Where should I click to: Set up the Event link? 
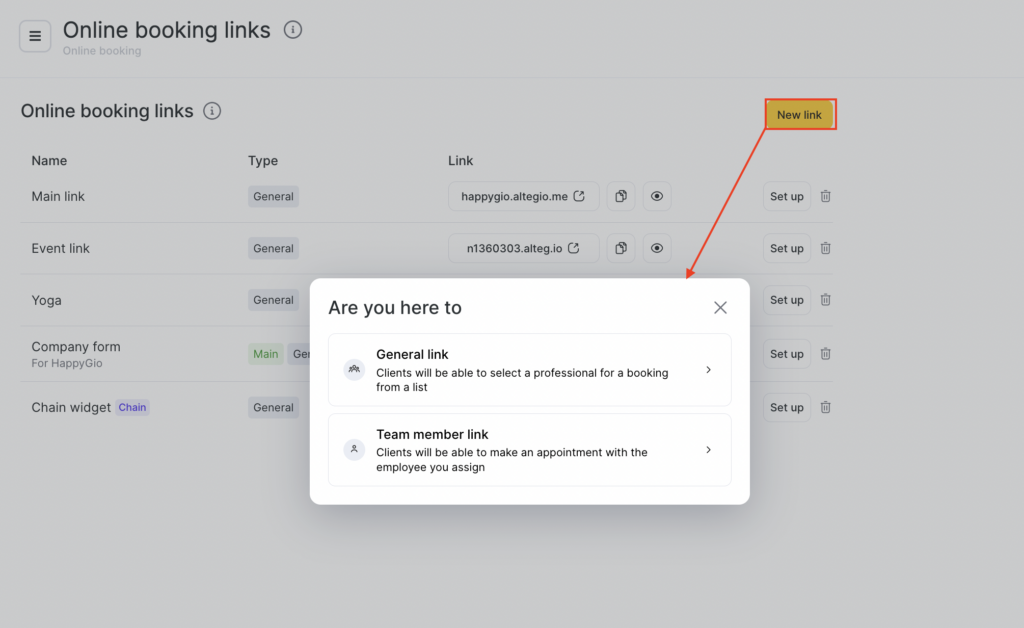point(786,248)
